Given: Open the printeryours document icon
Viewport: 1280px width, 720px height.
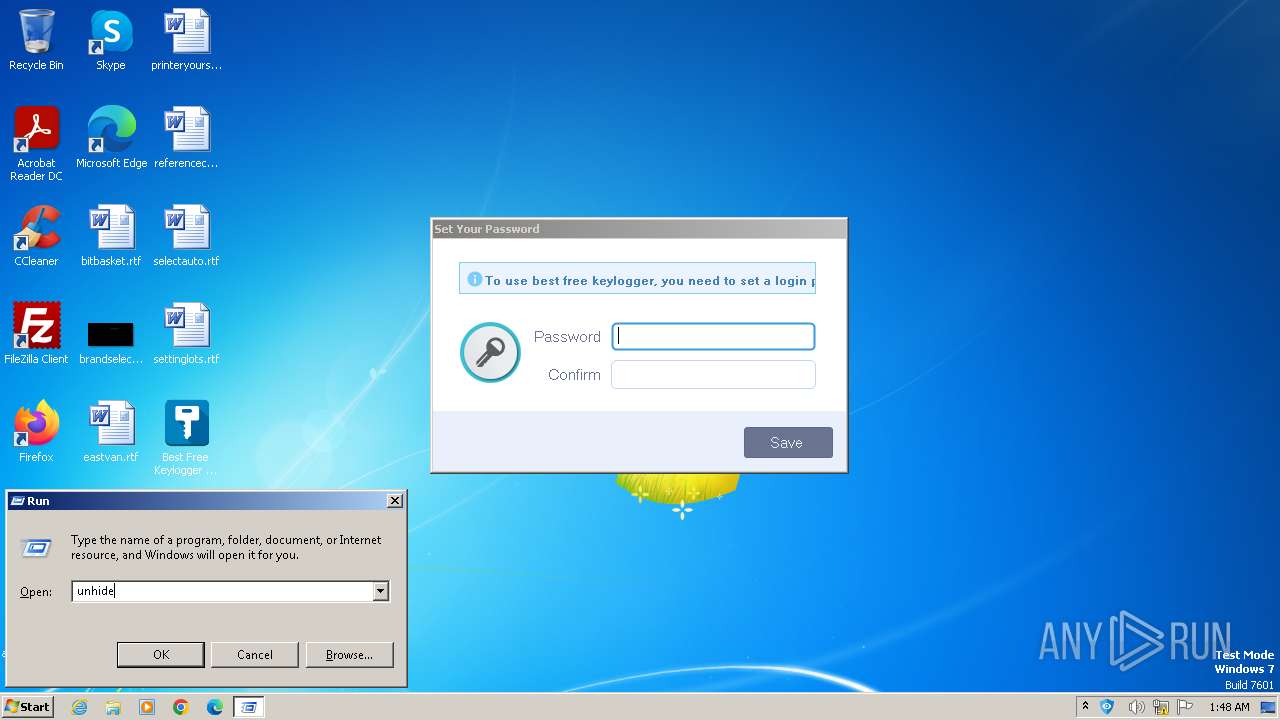Looking at the screenshot, I should (x=186, y=40).
